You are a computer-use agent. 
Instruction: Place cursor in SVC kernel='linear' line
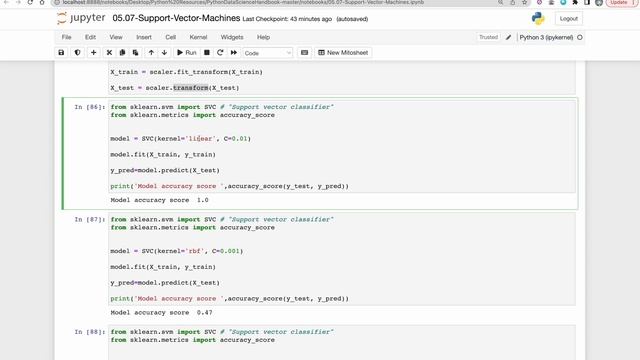(x=180, y=139)
